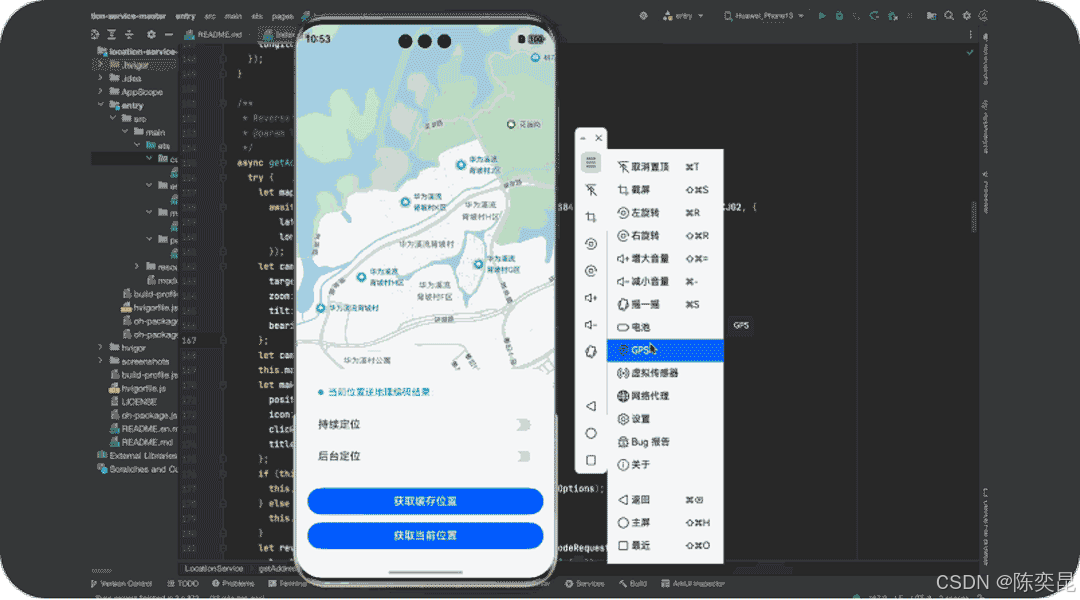1080x600 pixels.
Task: Open the TODO tool window
Action: pyautogui.click(x=183, y=583)
